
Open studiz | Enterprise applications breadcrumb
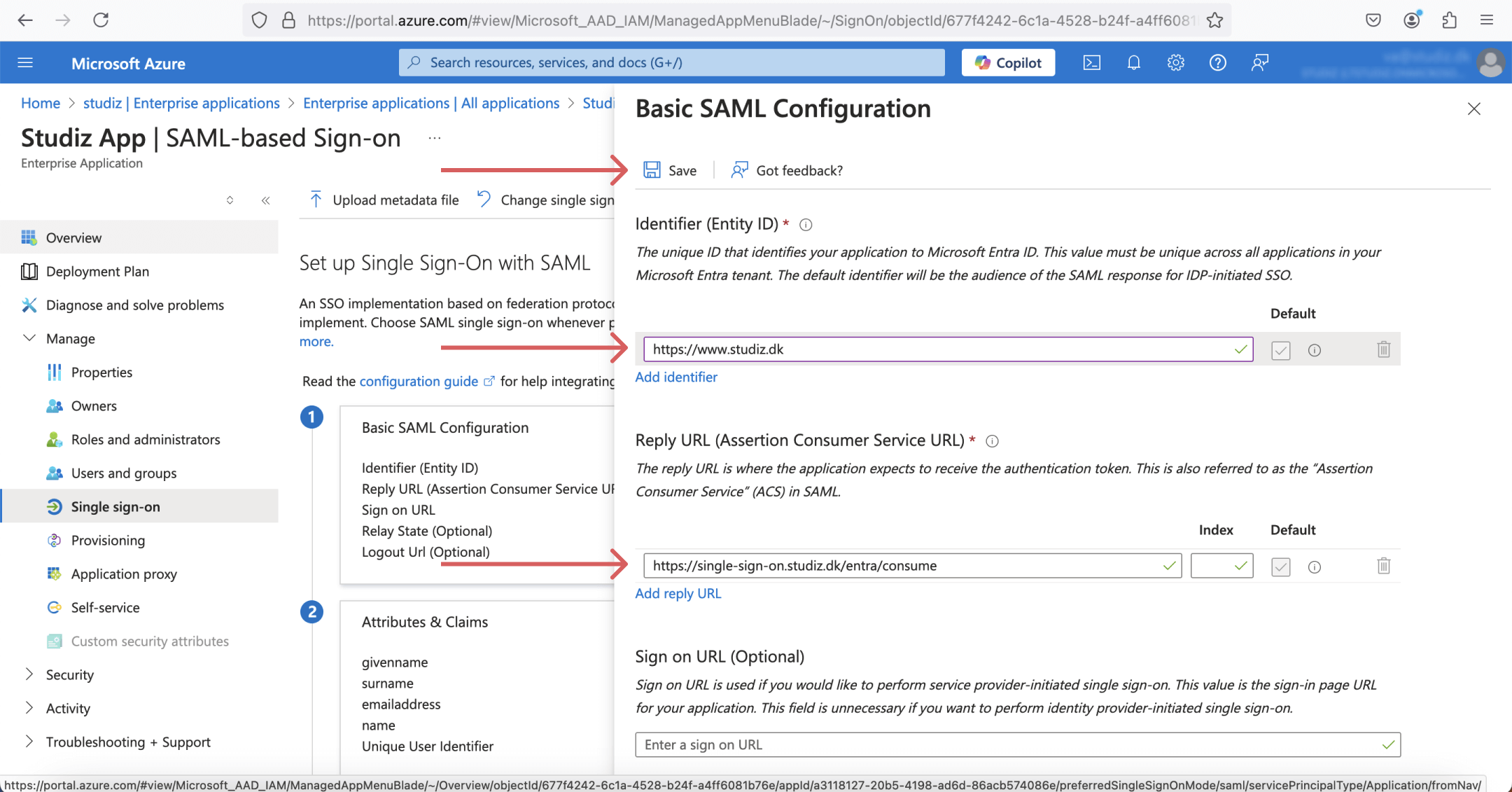[x=181, y=104]
